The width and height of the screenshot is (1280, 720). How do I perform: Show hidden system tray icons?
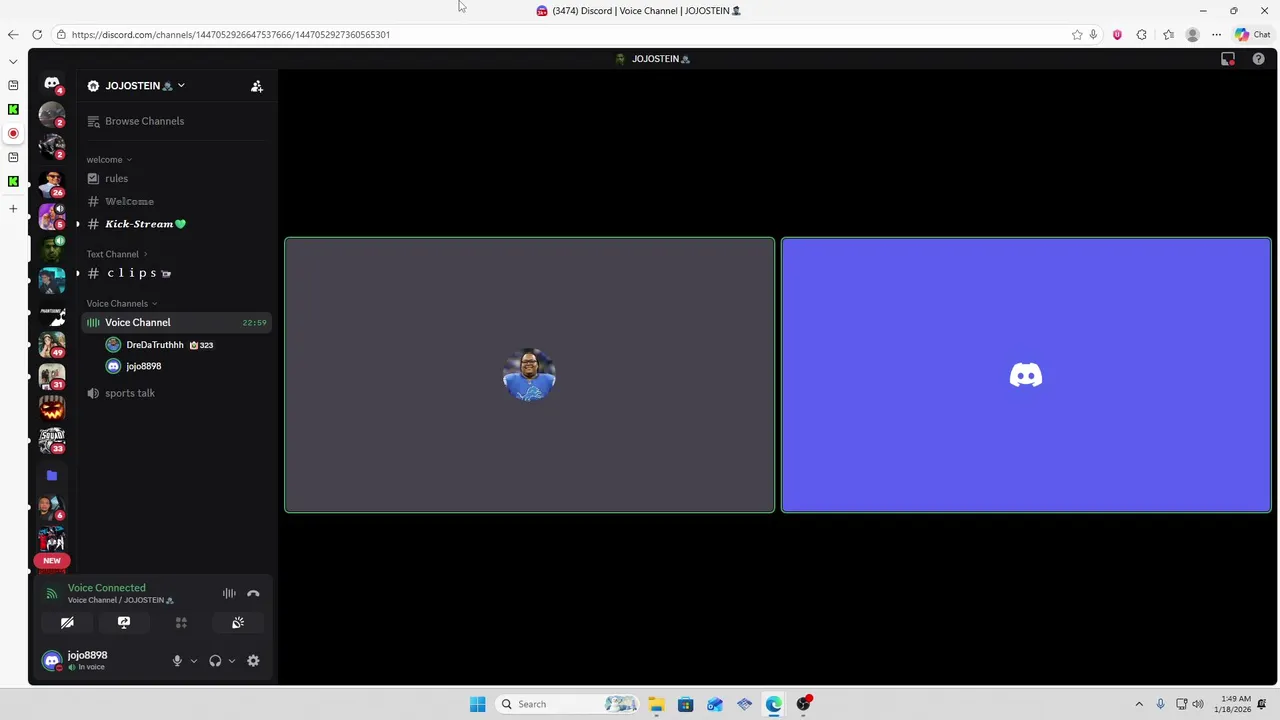pos(1139,704)
